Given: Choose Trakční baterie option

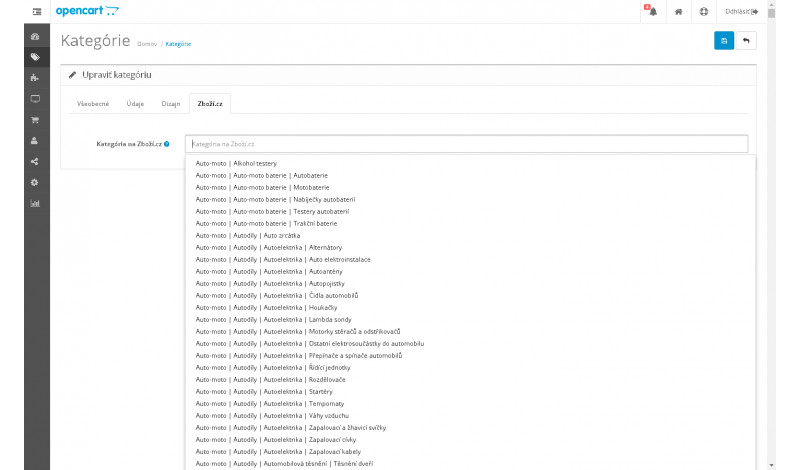Looking at the screenshot, I should 470,224.
